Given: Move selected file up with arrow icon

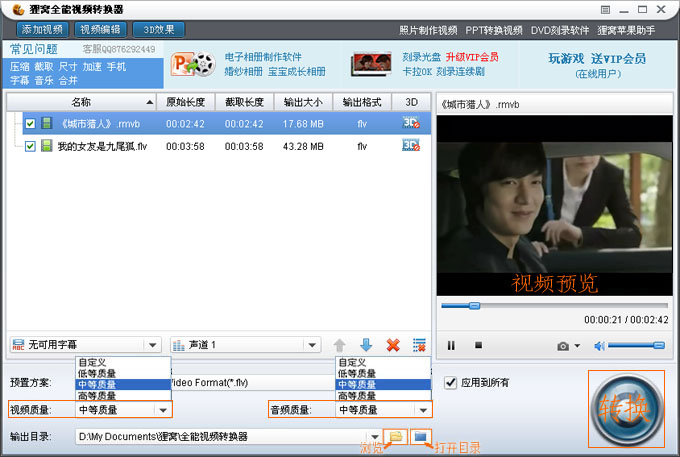Looking at the screenshot, I should click(340, 345).
